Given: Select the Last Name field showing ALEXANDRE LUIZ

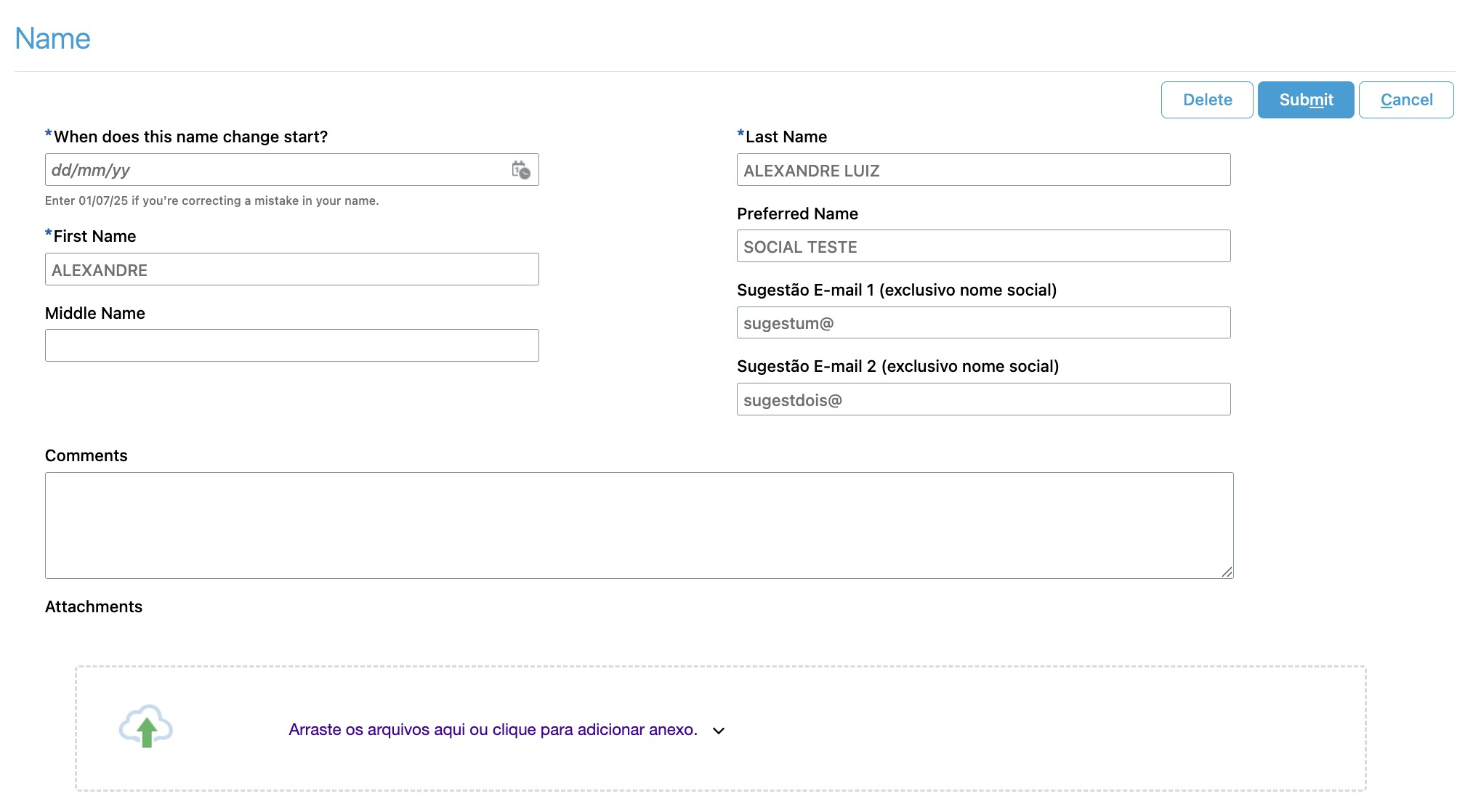Looking at the screenshot, I should click(x=983, y=170).
